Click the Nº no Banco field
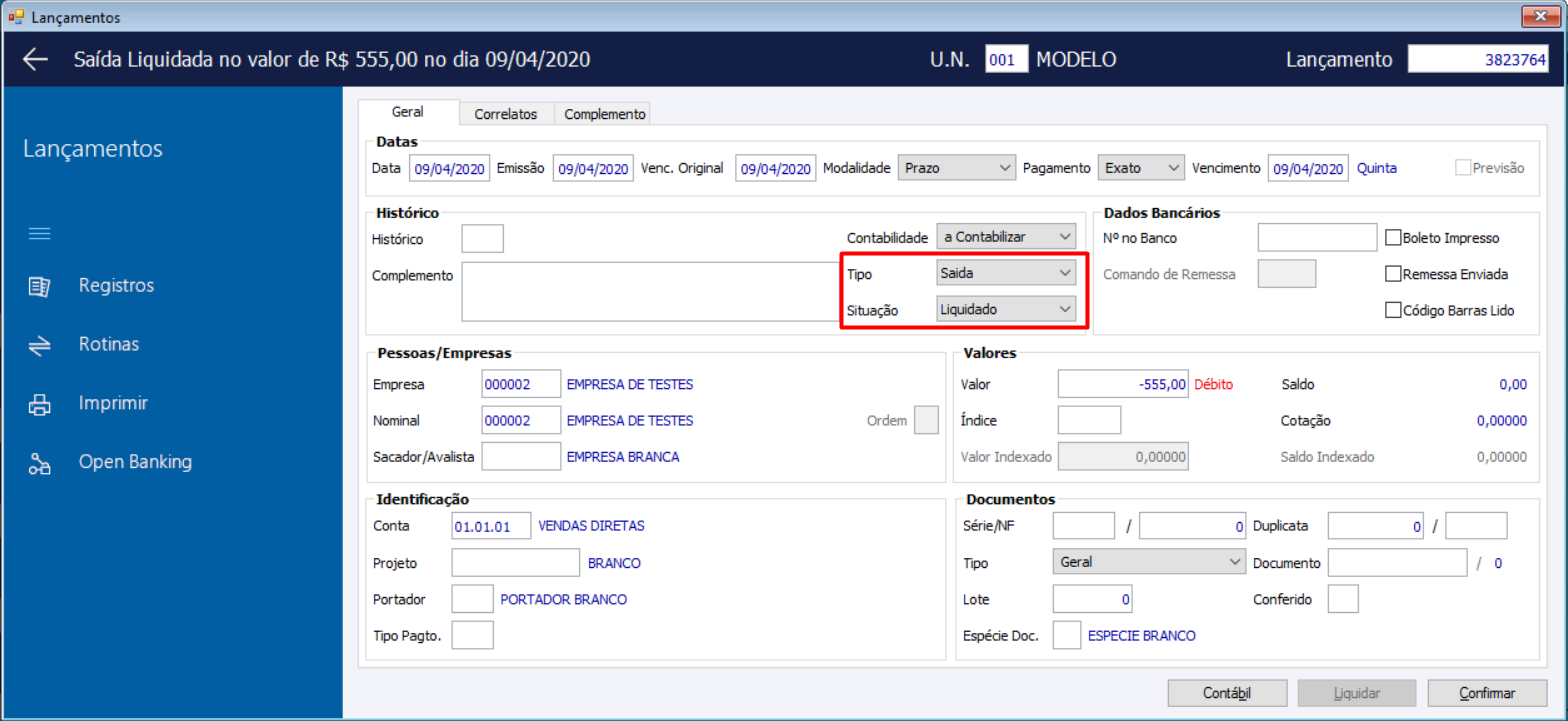The height and width of the screenshot is (721, 1568). 1317,238
